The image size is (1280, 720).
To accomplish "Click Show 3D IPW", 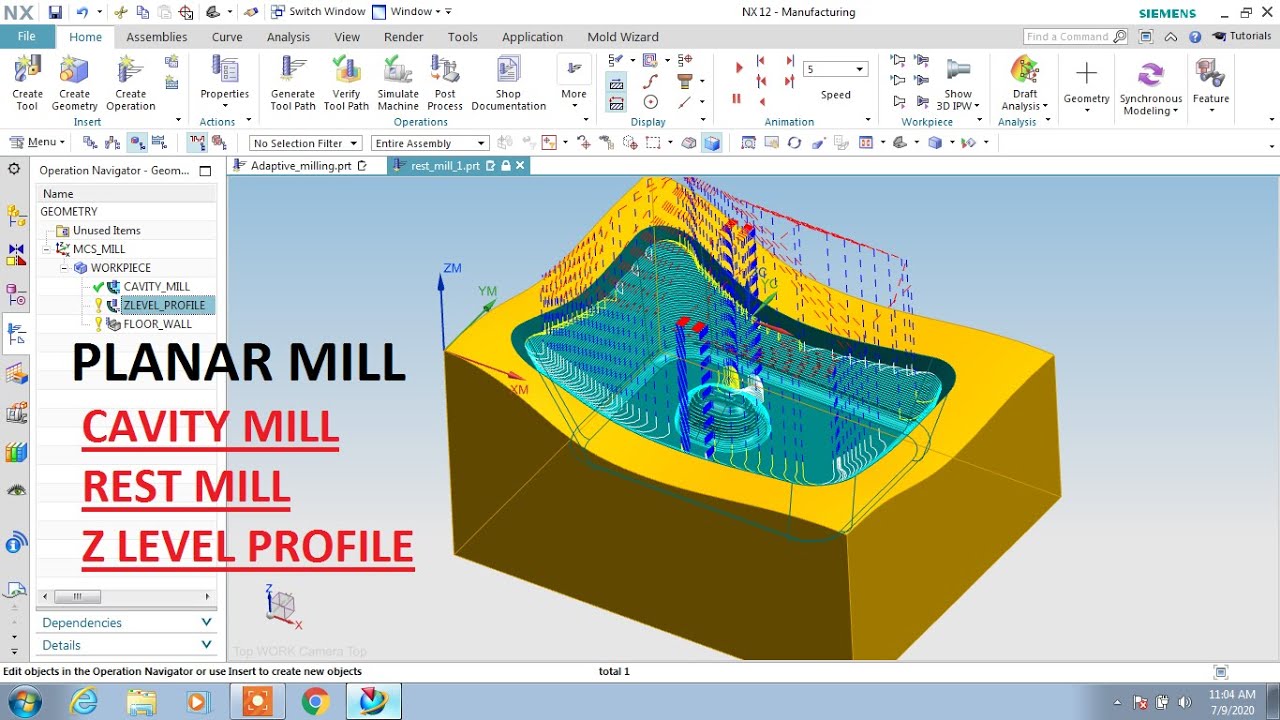I will (958, 84).
